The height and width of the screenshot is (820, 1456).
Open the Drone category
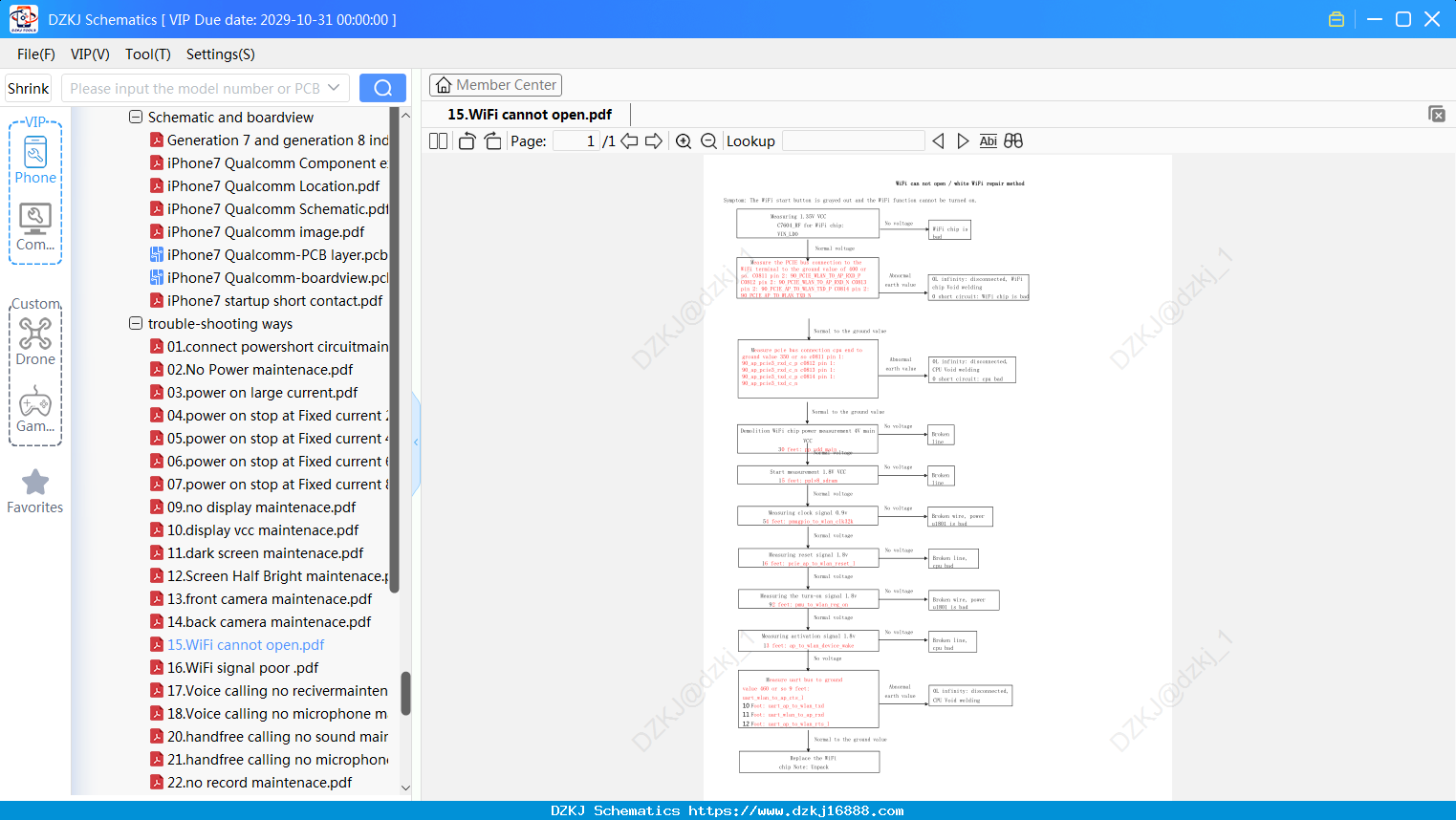tap(35, 341)
